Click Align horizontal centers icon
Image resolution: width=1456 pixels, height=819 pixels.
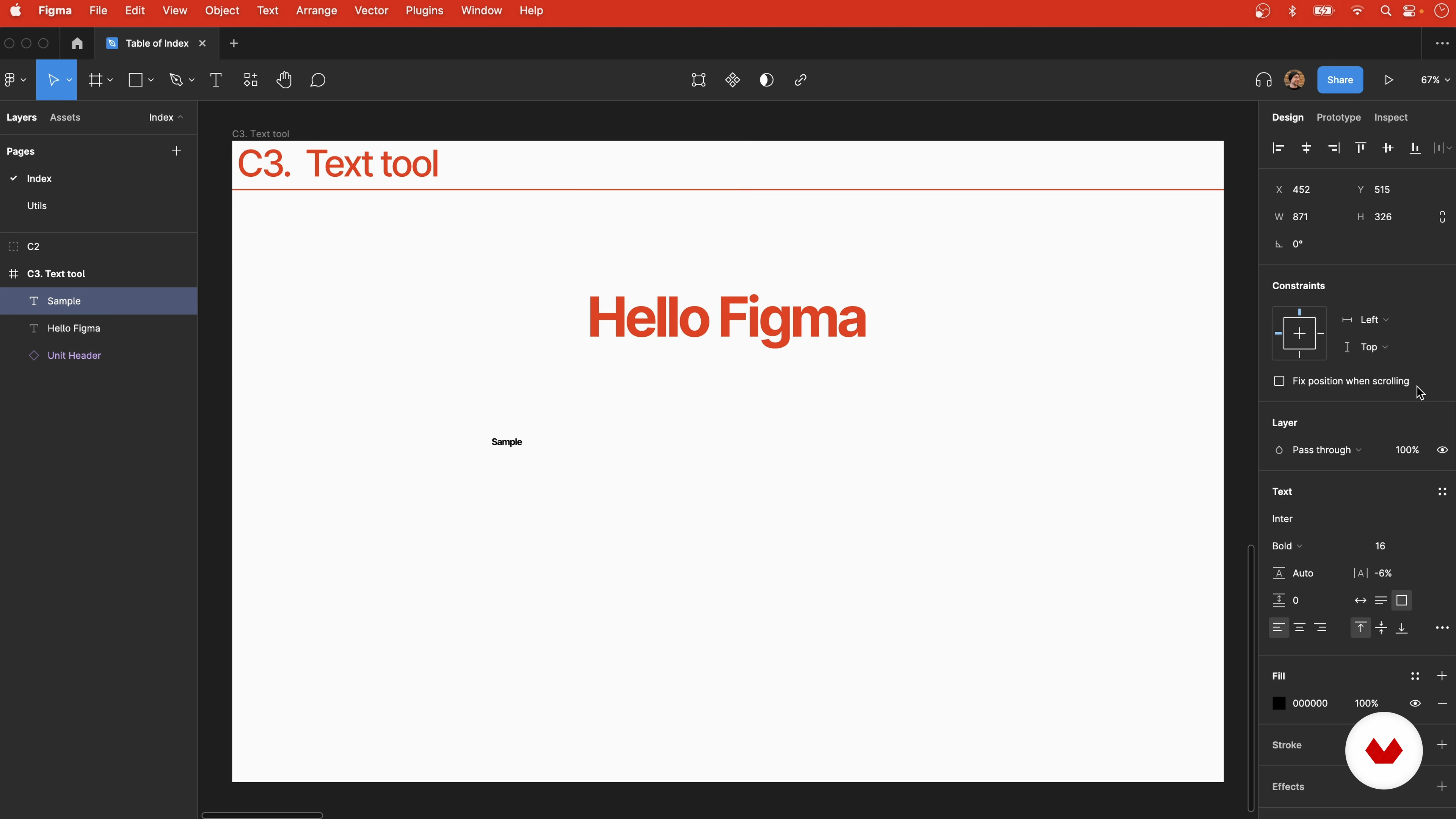[1306, 148]
